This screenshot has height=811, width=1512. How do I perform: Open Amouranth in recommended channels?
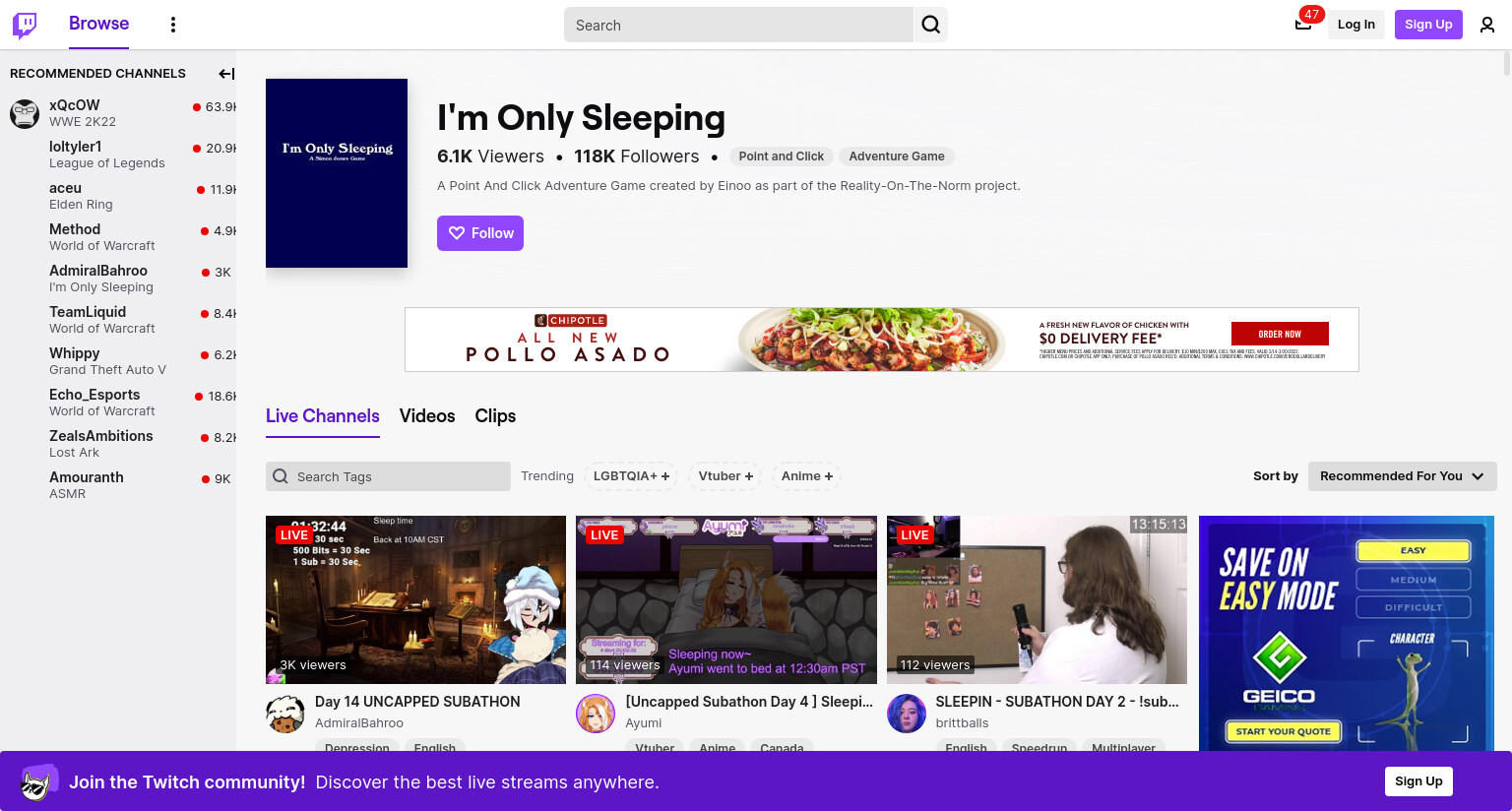pyautogui.click(x=118, y=485)
